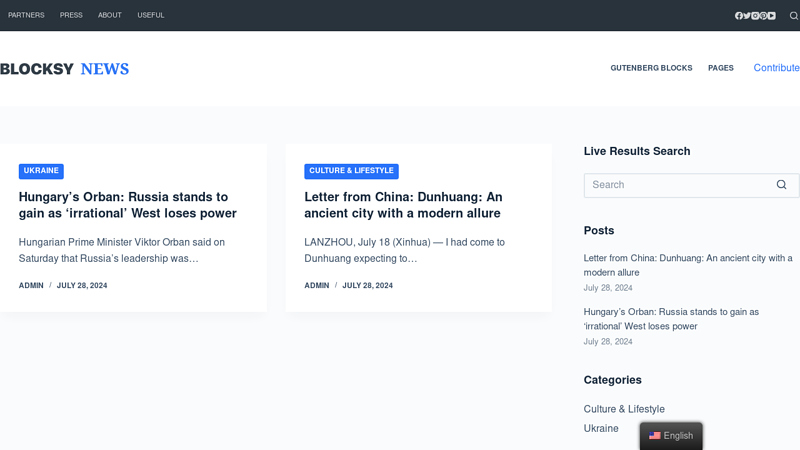Open the Twitter social icon

pos(747,16)
